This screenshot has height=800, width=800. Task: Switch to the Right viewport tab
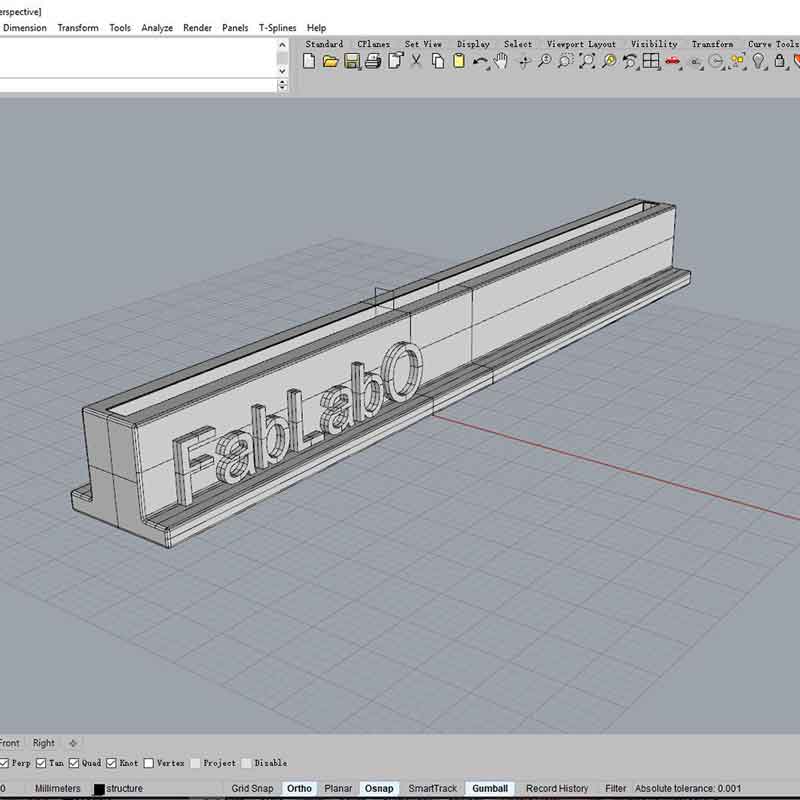(43, 743)
